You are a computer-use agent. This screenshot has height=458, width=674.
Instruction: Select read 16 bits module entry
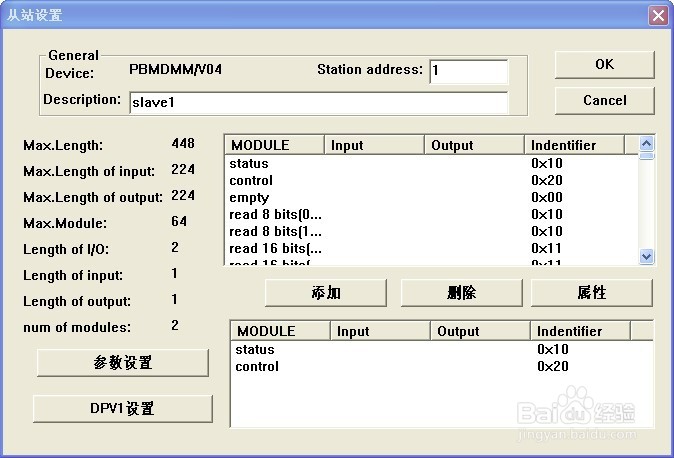tap(431, 248)
